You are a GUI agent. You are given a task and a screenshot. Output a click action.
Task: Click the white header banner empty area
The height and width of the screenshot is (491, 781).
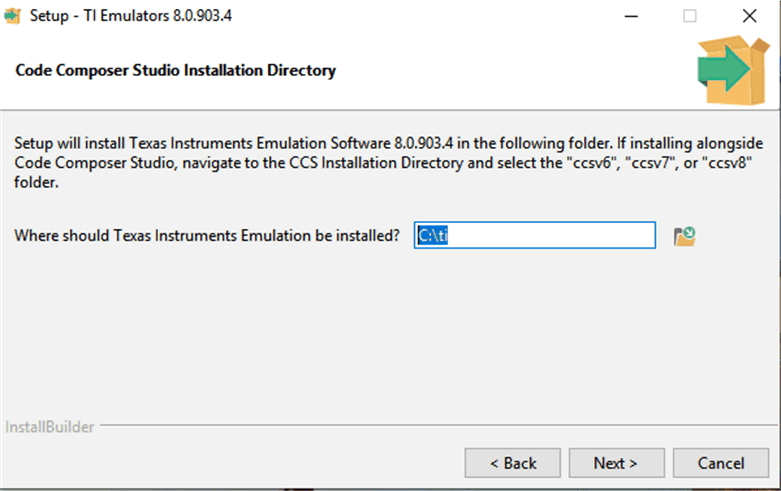[x=500, y=72]
